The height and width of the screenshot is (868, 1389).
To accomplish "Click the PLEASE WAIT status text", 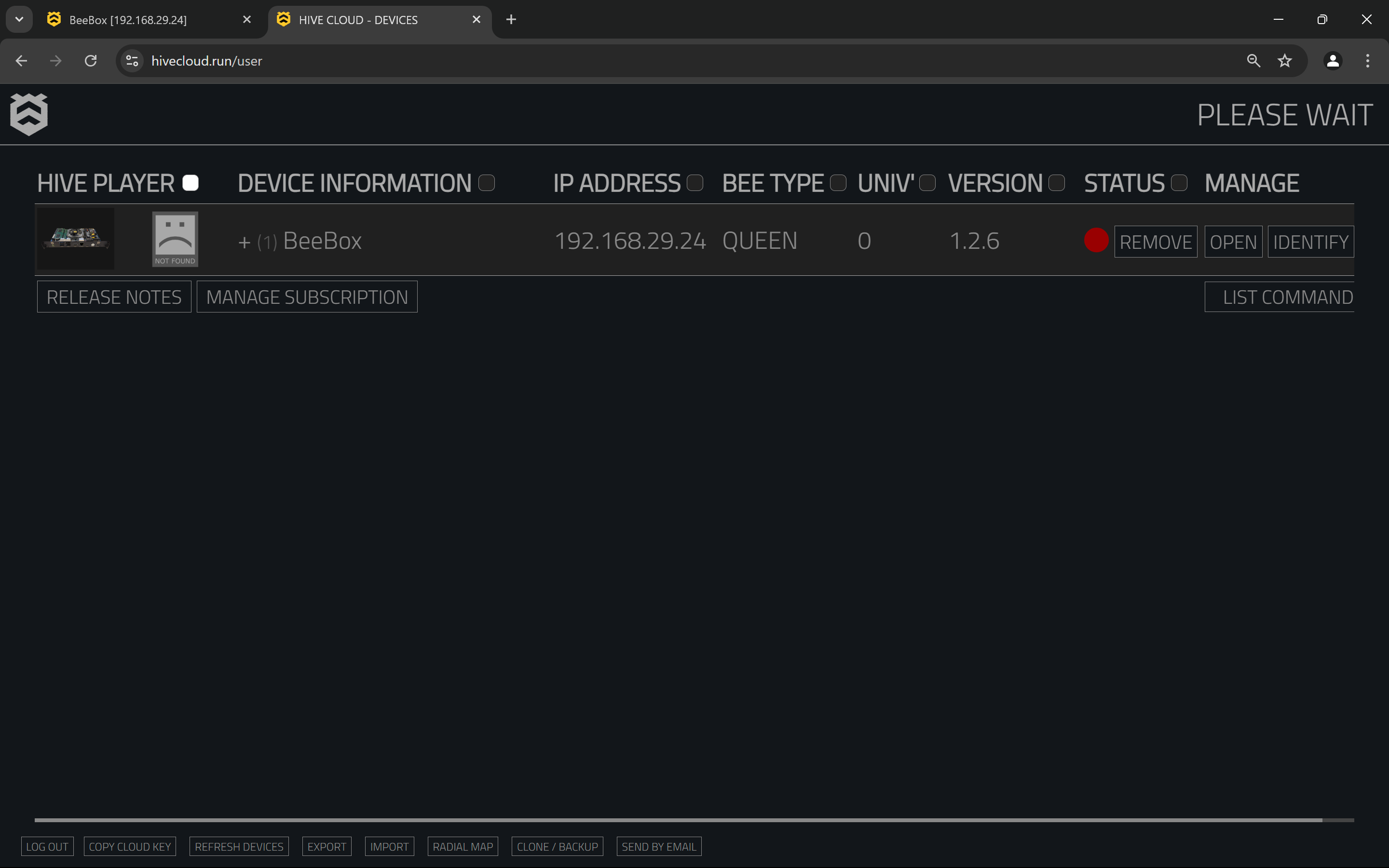I will [x=1284, y=115].
